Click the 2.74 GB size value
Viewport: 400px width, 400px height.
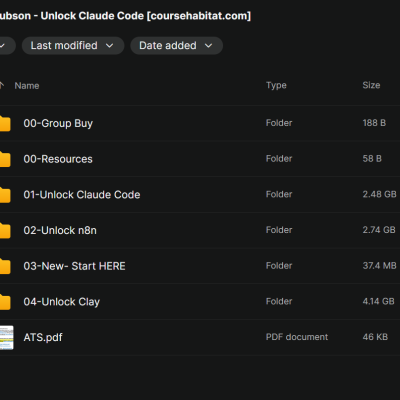tap(379, 230)
